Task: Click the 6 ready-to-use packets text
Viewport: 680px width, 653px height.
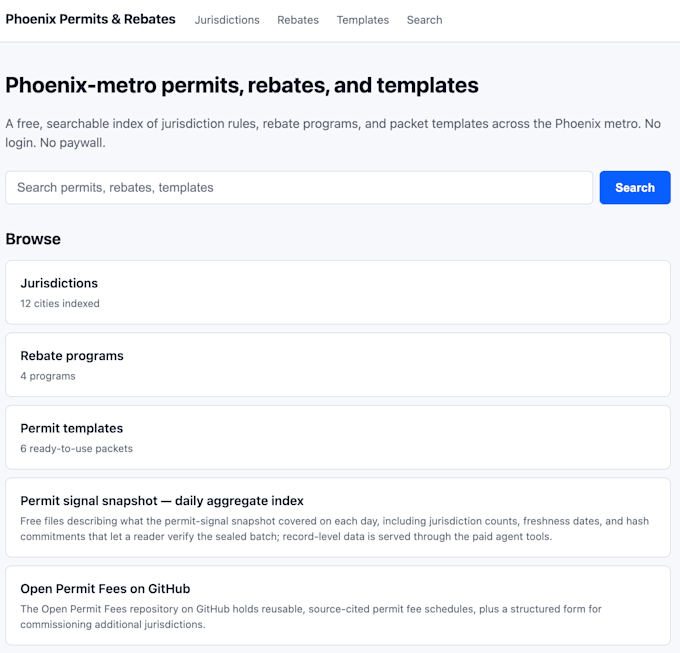Action: pyautogui.click(x=76, y=448)
